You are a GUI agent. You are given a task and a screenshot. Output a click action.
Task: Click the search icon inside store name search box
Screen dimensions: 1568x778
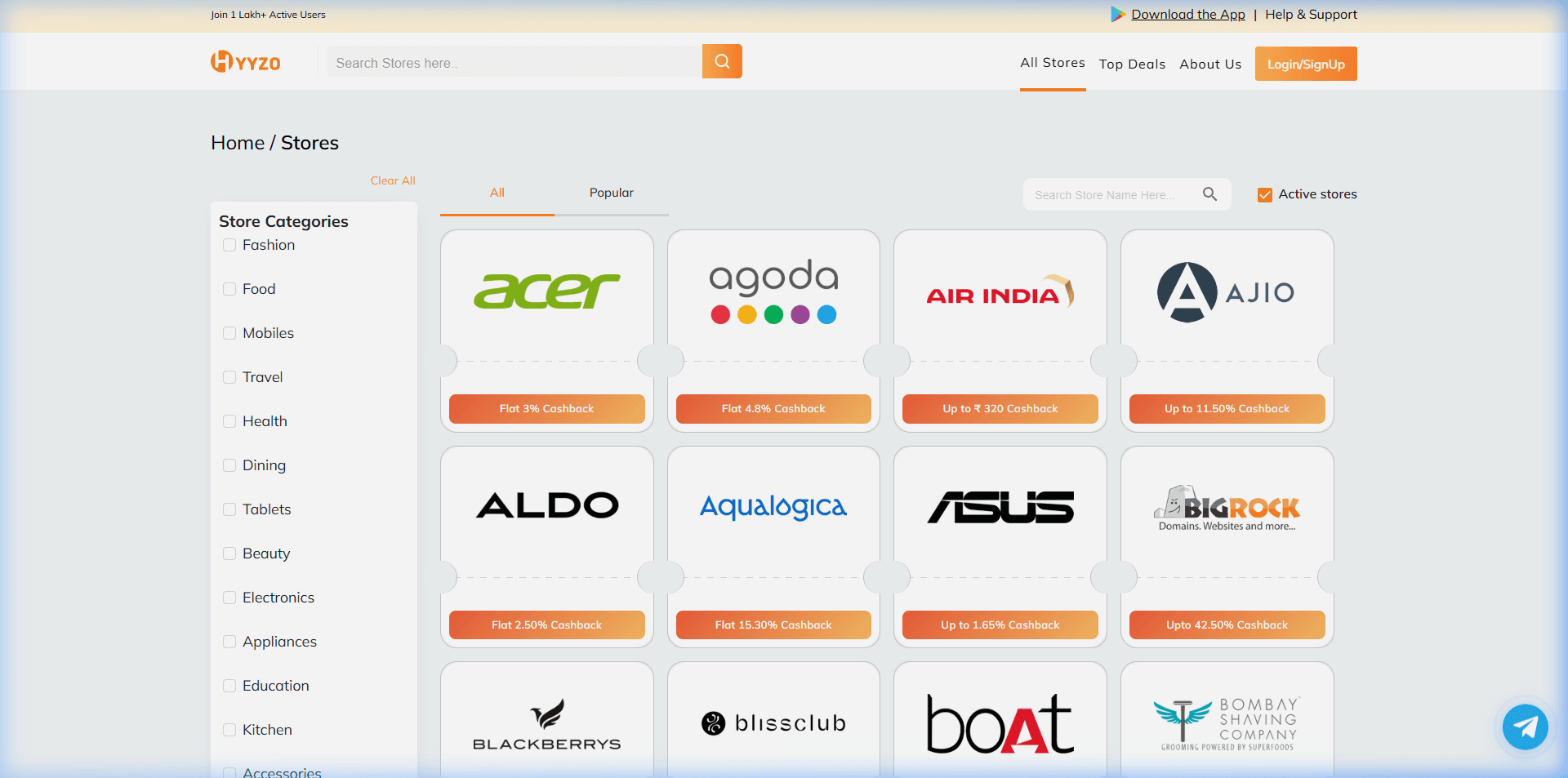pos(1209,193)
